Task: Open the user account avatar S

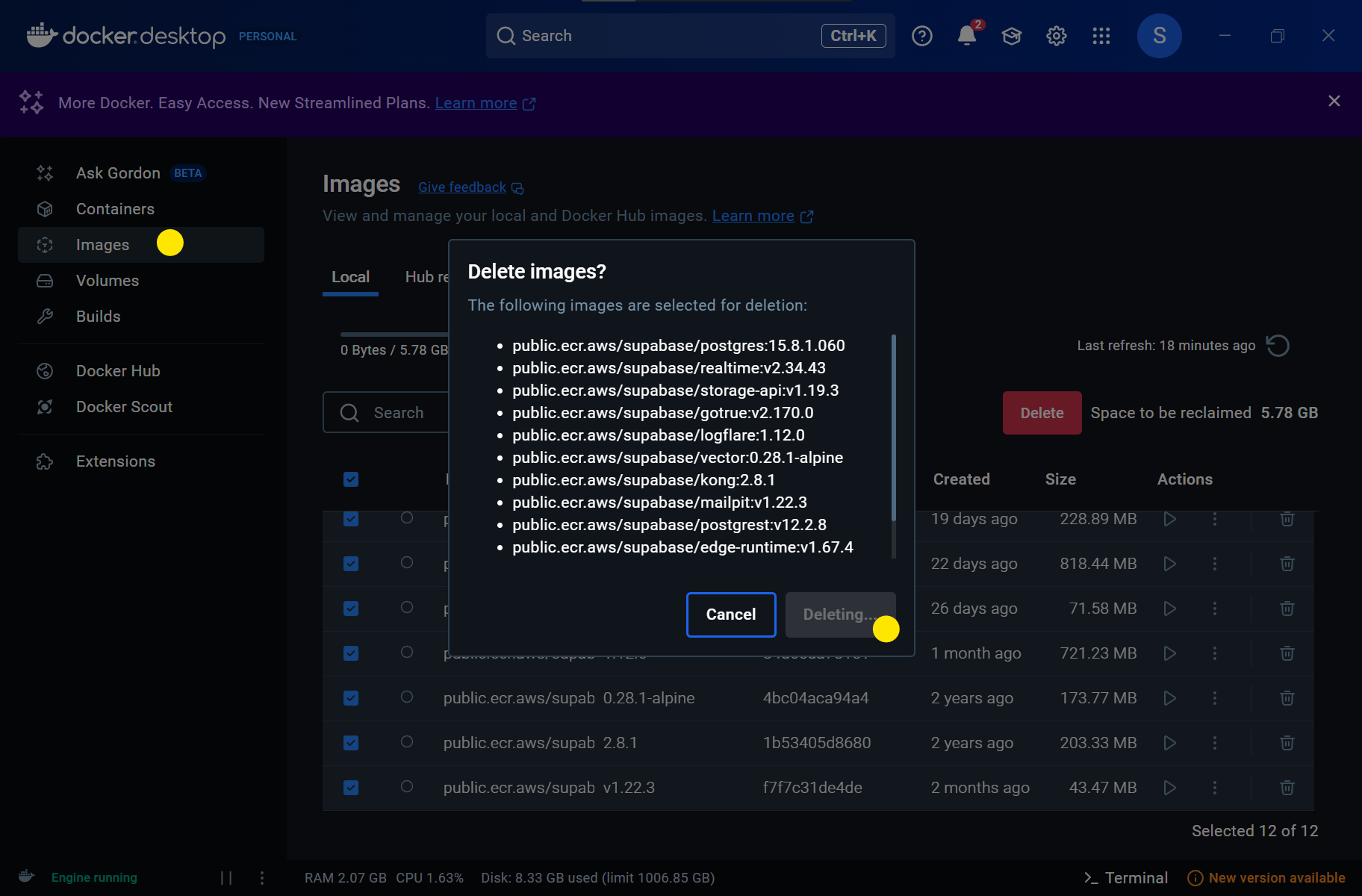Action: [x=1160, y=36]
